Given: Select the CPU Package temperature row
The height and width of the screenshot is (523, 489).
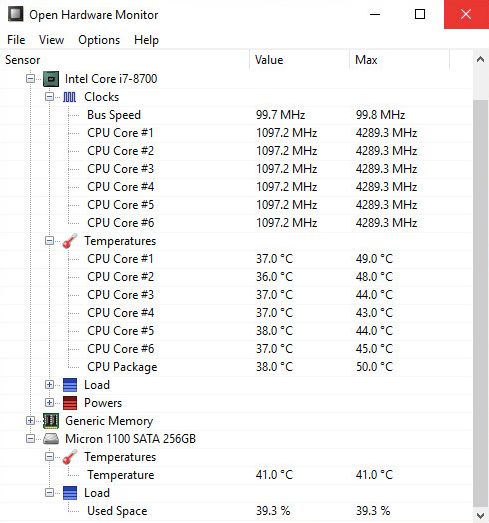Looking at the screenshot, I should click(x=236, y=367).
